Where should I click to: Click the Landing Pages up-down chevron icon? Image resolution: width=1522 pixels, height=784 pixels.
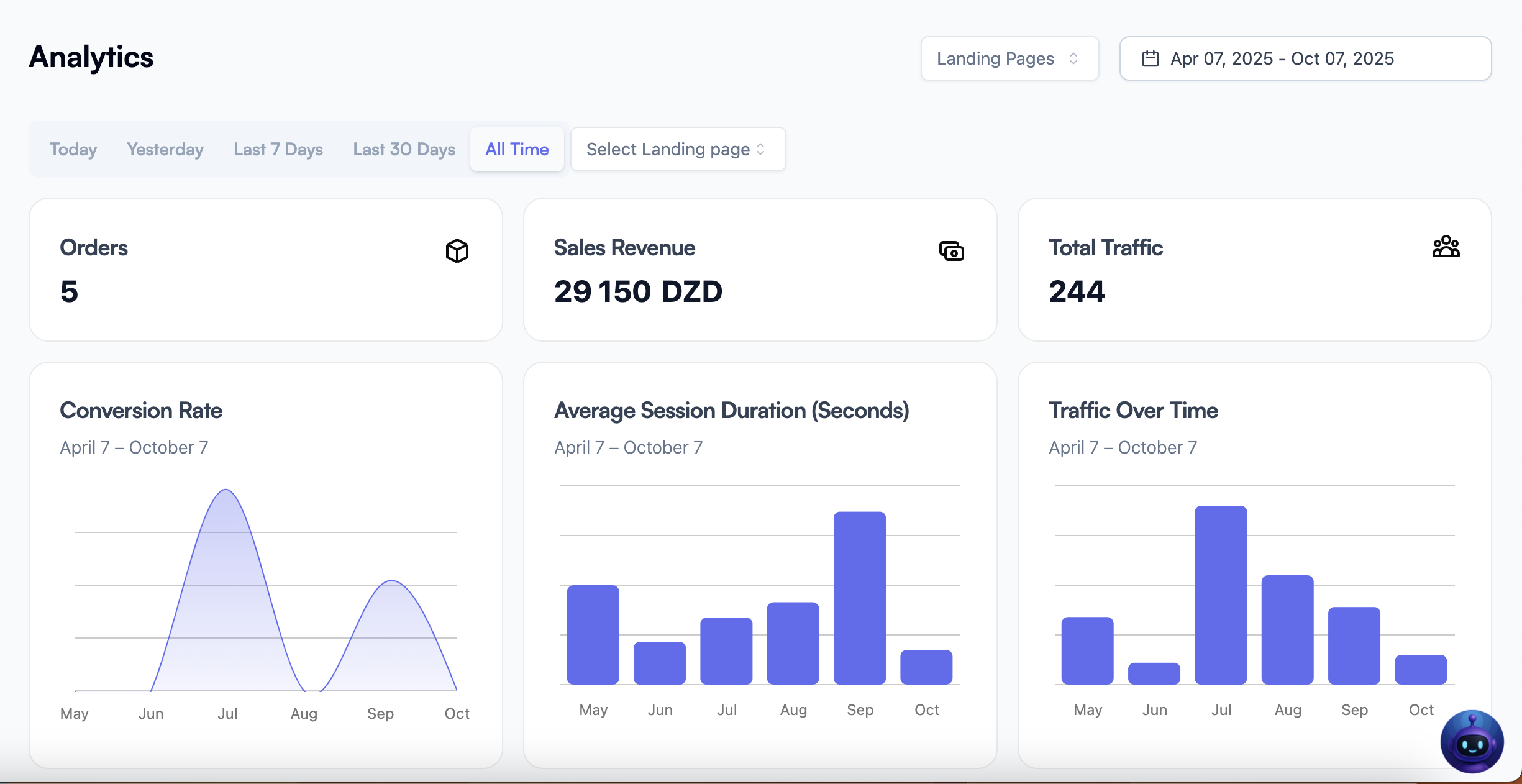point(1073,58)
